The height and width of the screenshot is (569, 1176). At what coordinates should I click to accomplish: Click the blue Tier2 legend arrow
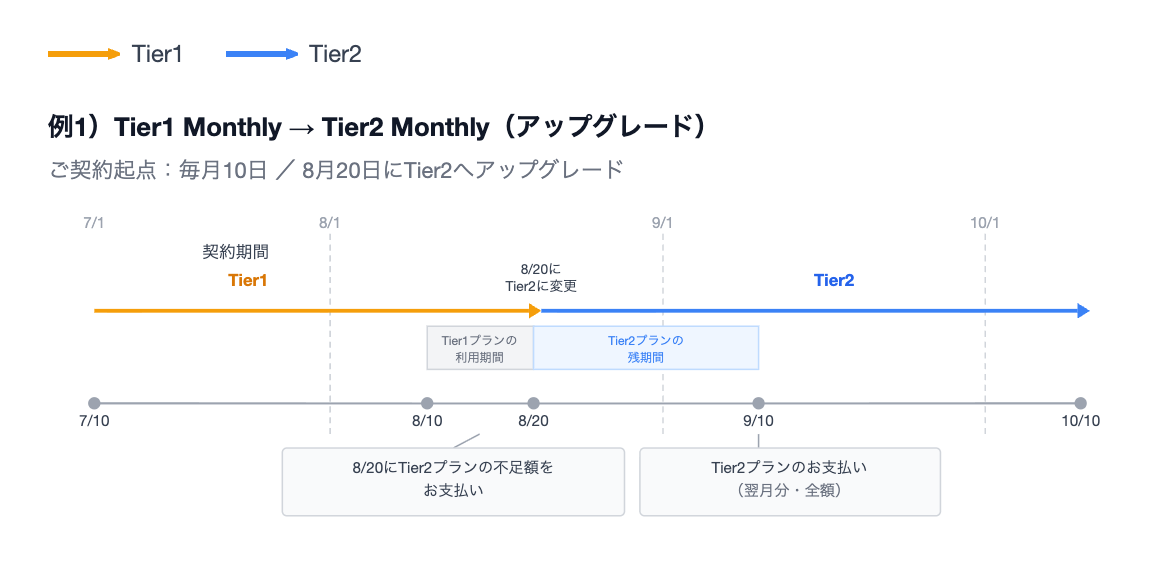coord(262,54)
